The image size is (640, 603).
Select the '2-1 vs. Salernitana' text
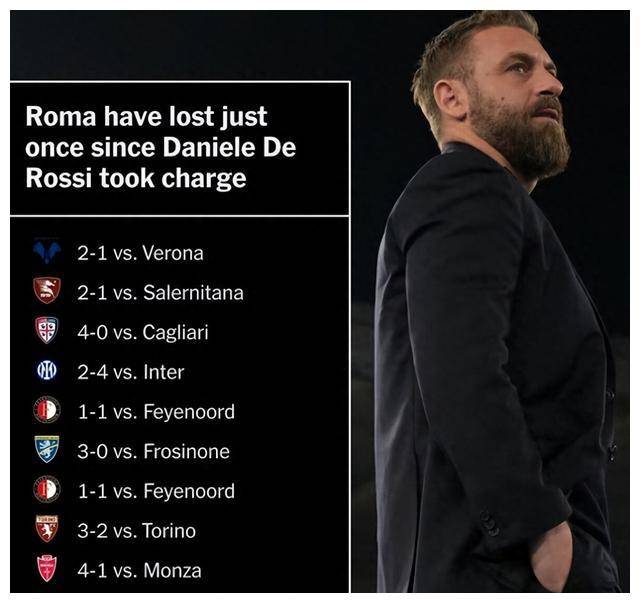coord(160,293)
